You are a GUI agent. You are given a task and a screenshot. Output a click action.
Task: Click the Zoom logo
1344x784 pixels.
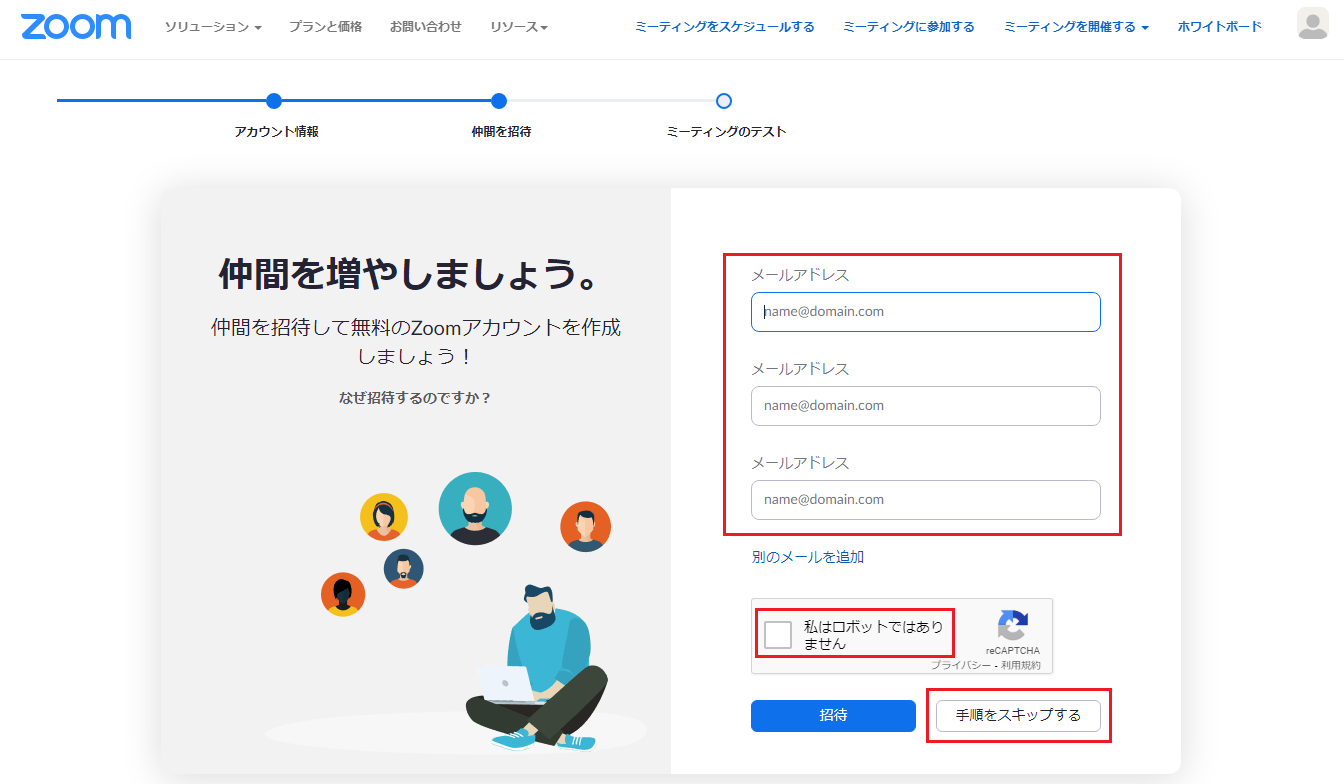75,27
